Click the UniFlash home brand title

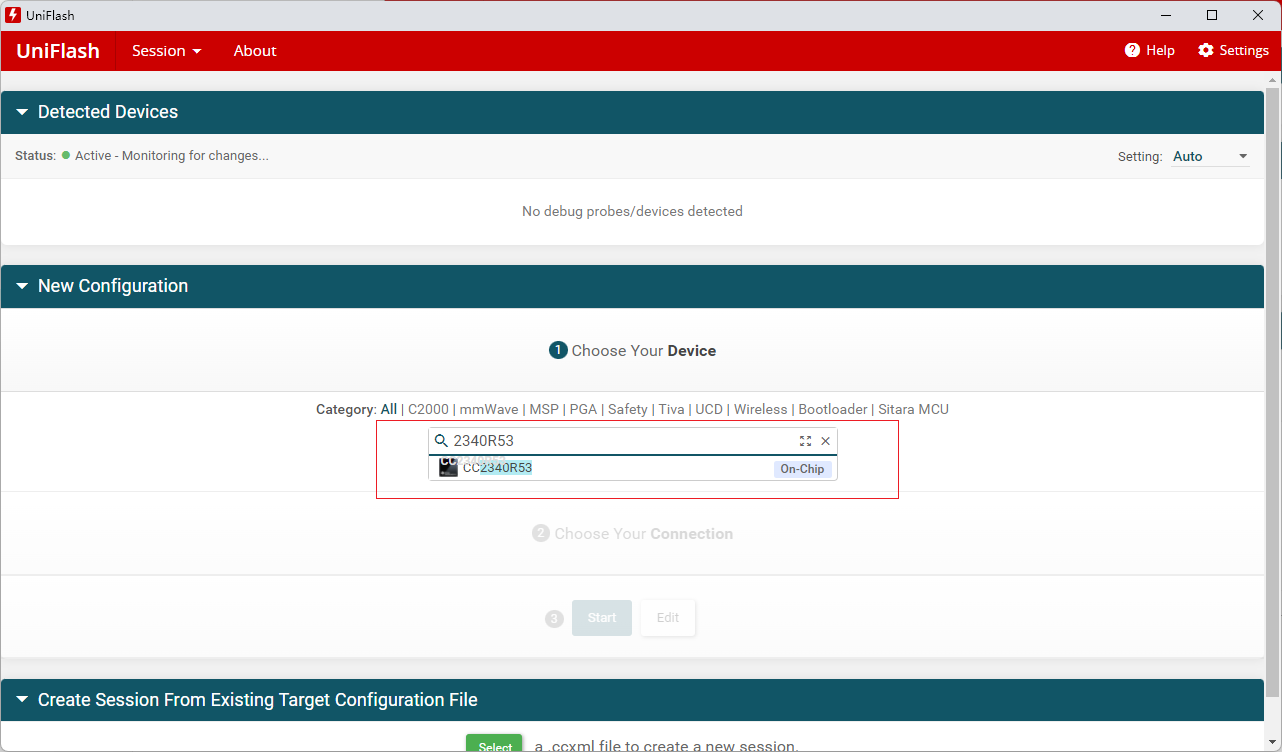[x=58, y=51]
